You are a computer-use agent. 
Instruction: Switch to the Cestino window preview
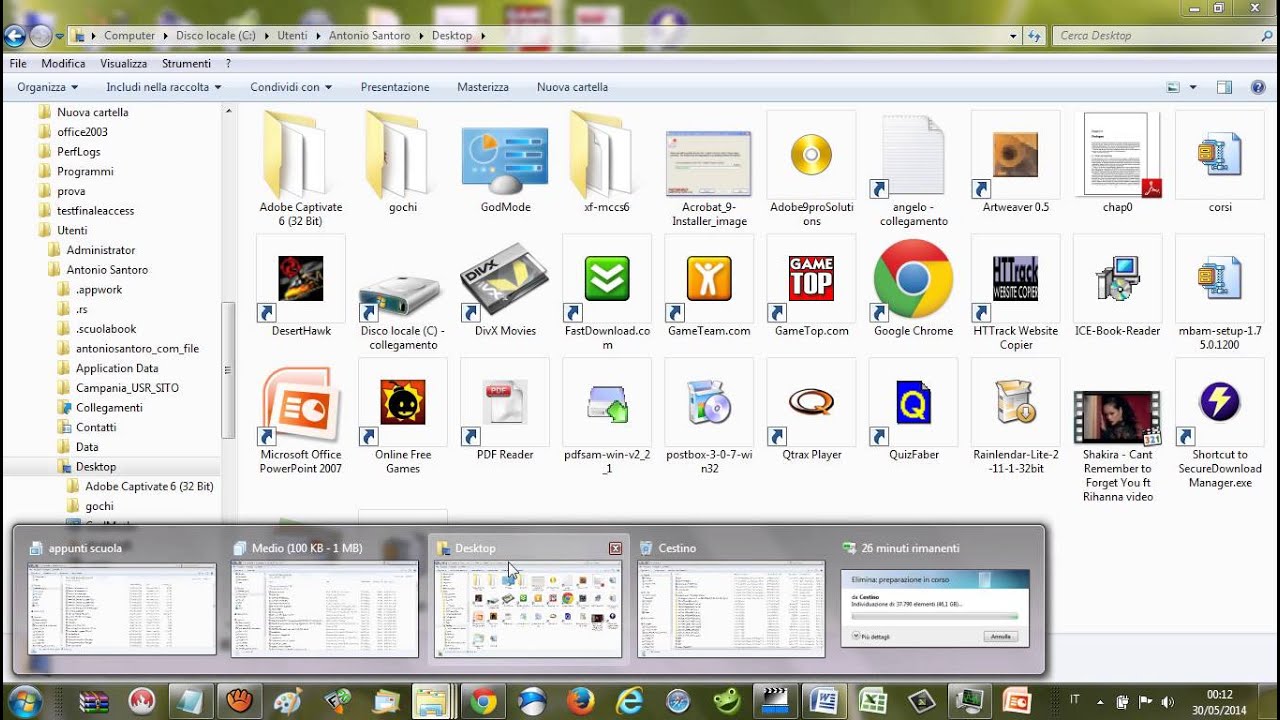732,598
